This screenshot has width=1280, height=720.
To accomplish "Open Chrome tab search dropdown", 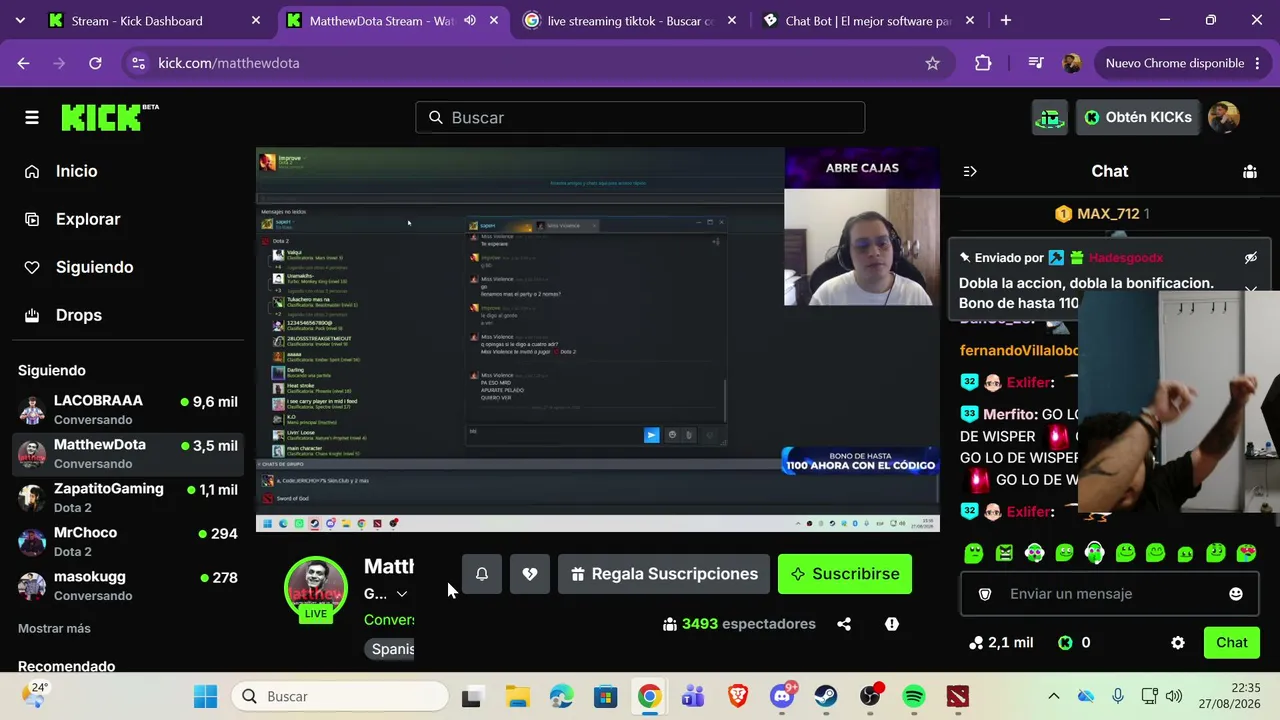I will click(x=20, y=21).
